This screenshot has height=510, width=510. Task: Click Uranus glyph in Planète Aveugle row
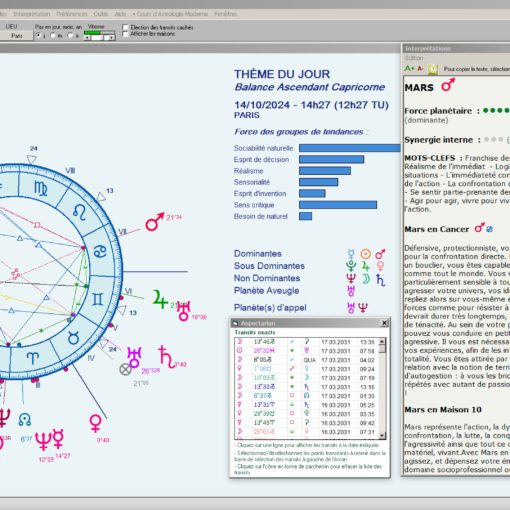(351, 291)
